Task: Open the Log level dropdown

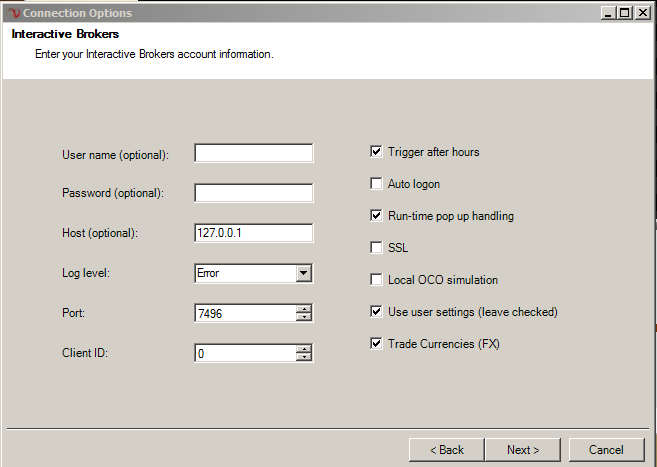Action: click(304, 273)
